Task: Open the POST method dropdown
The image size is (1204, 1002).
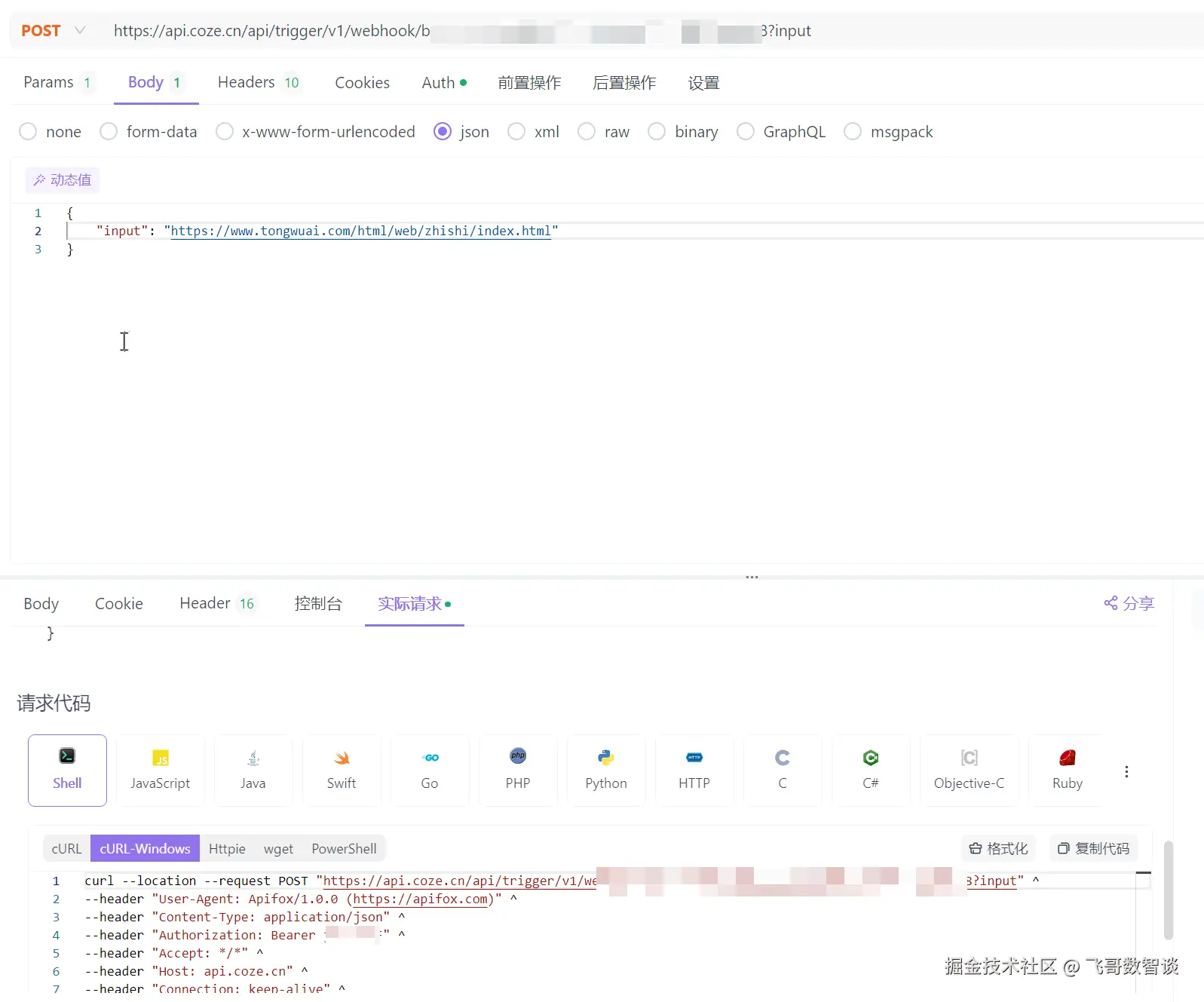Action: click(x=54, y=31)
